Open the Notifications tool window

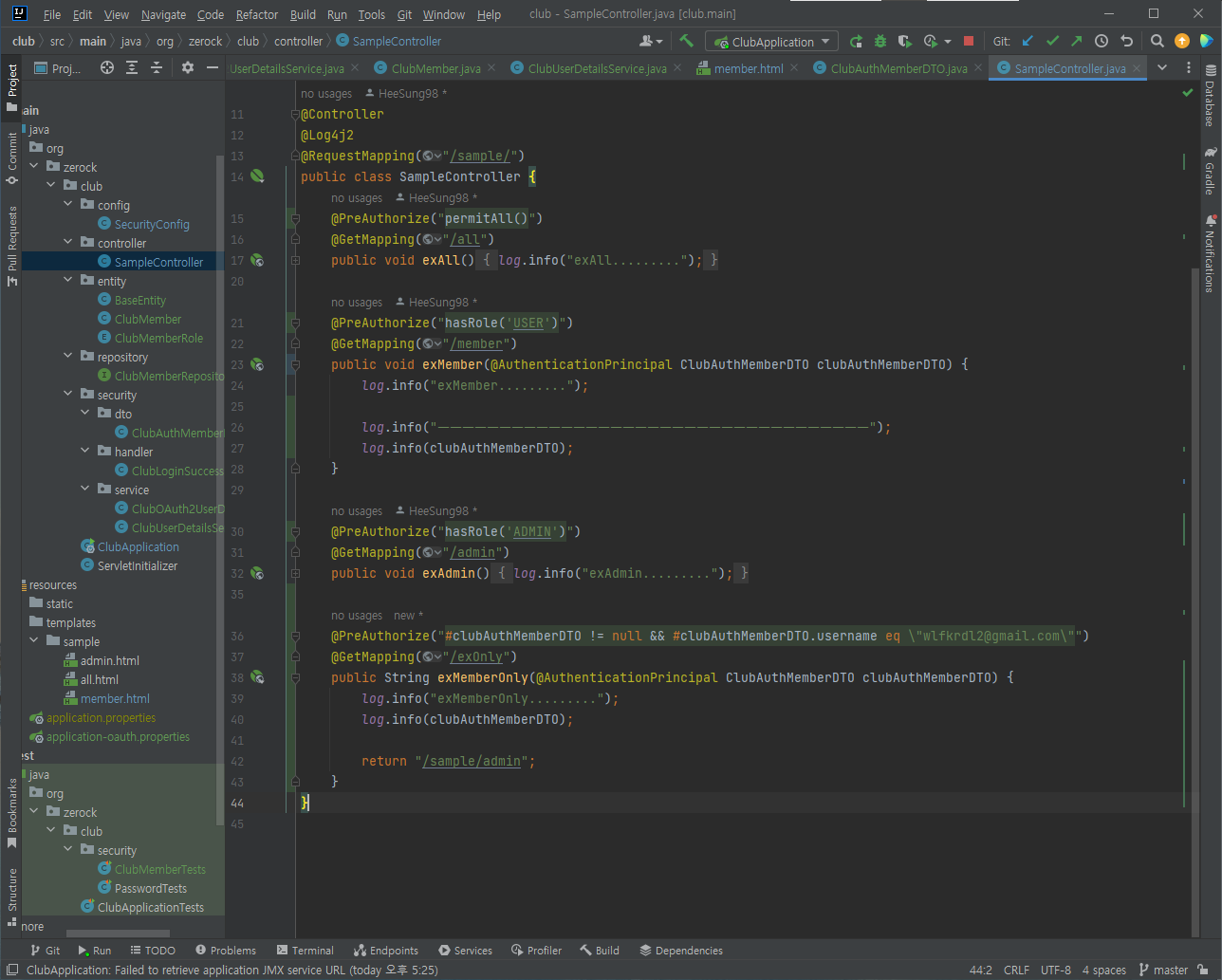click(x=1210, y=253)
